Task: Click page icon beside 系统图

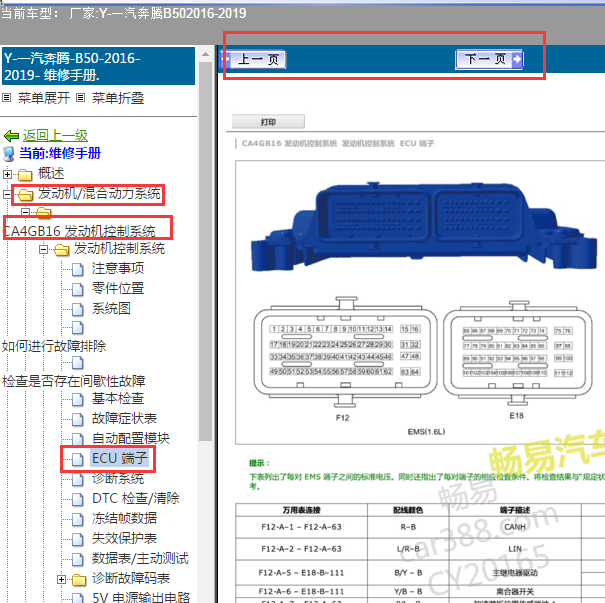Action: (78, 309)
